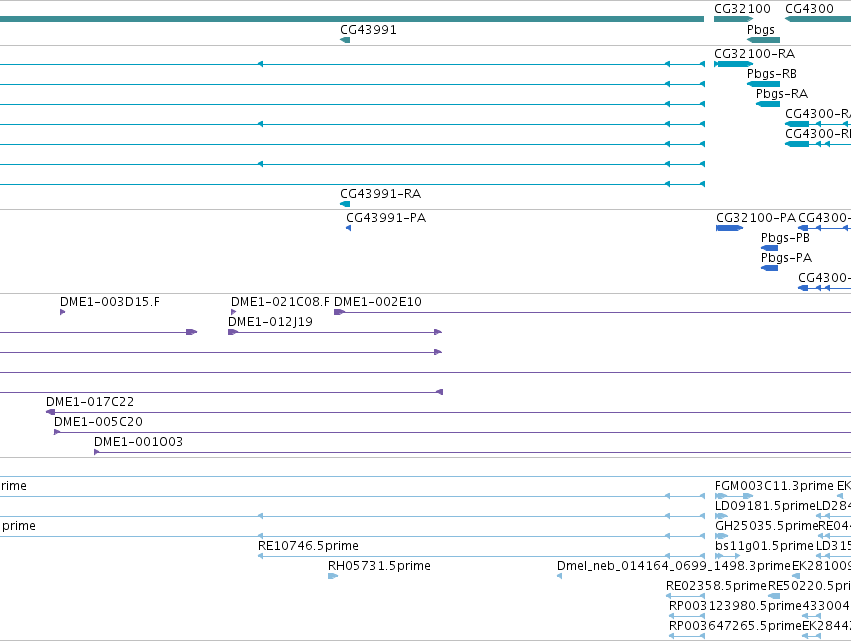Image resolution: width=851 pixels, height=641 pixels.
Task: Click the DME1-012J19 start glyph
Action: click(233, 332)
